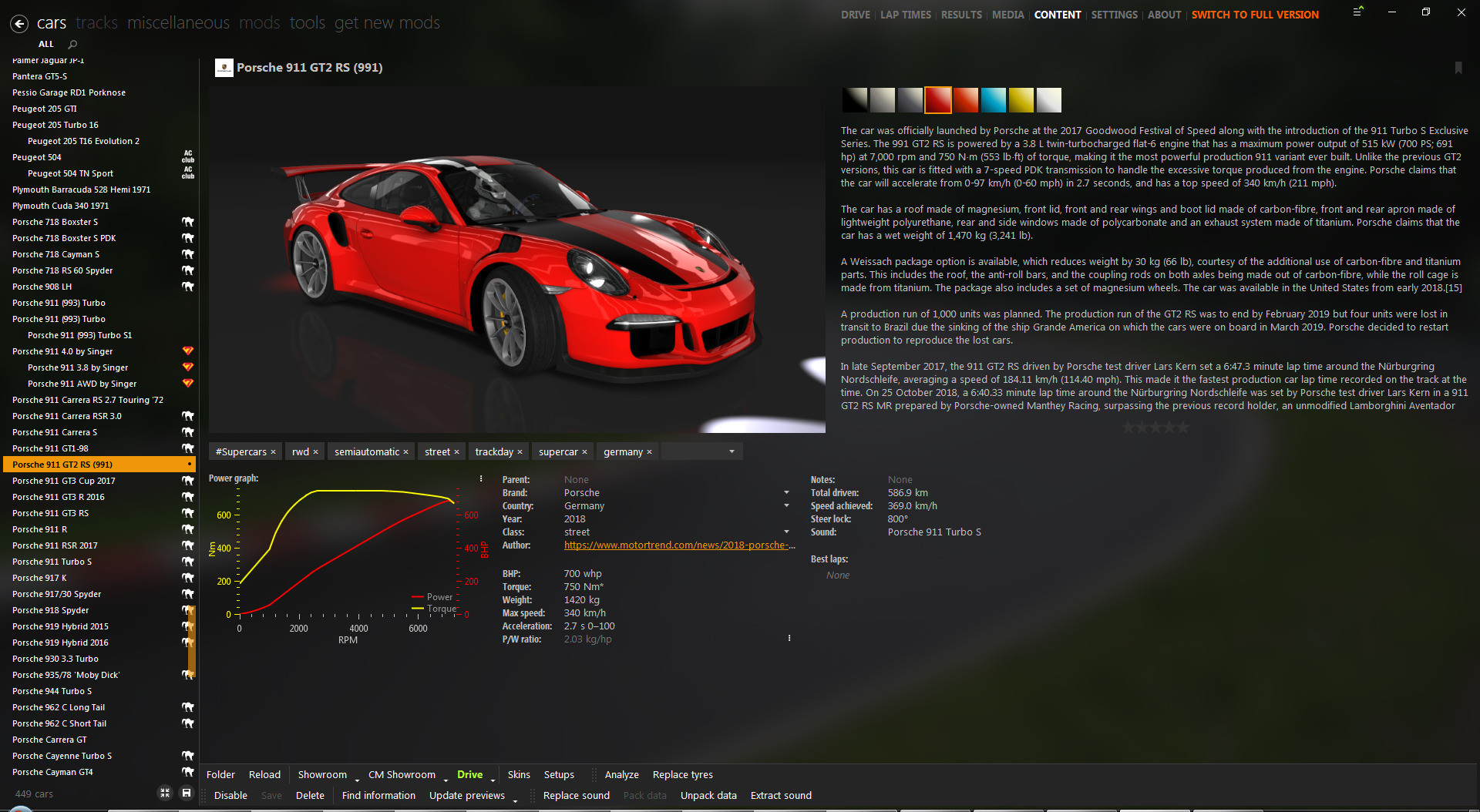Disable this car with the Disable button
Viewport: 1480px width, 812px height.
(230, 796)
